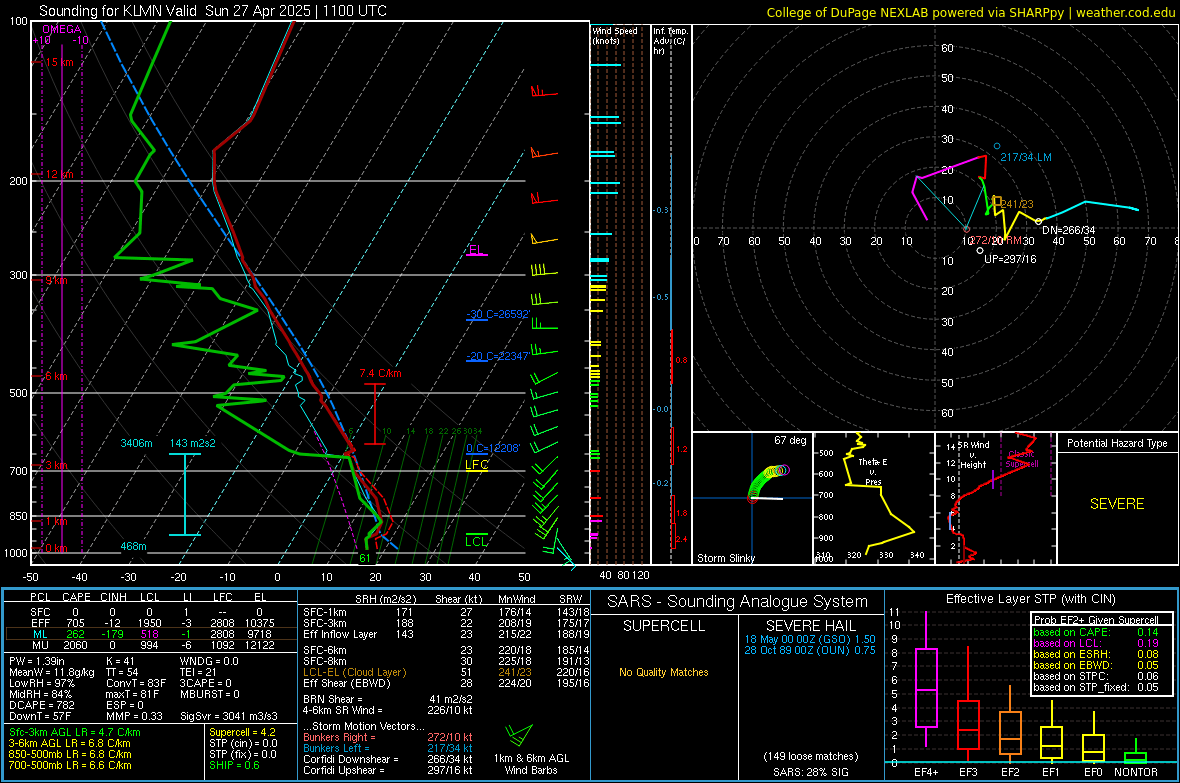Click the ConvT = 83F value

(x=136, y=684)
